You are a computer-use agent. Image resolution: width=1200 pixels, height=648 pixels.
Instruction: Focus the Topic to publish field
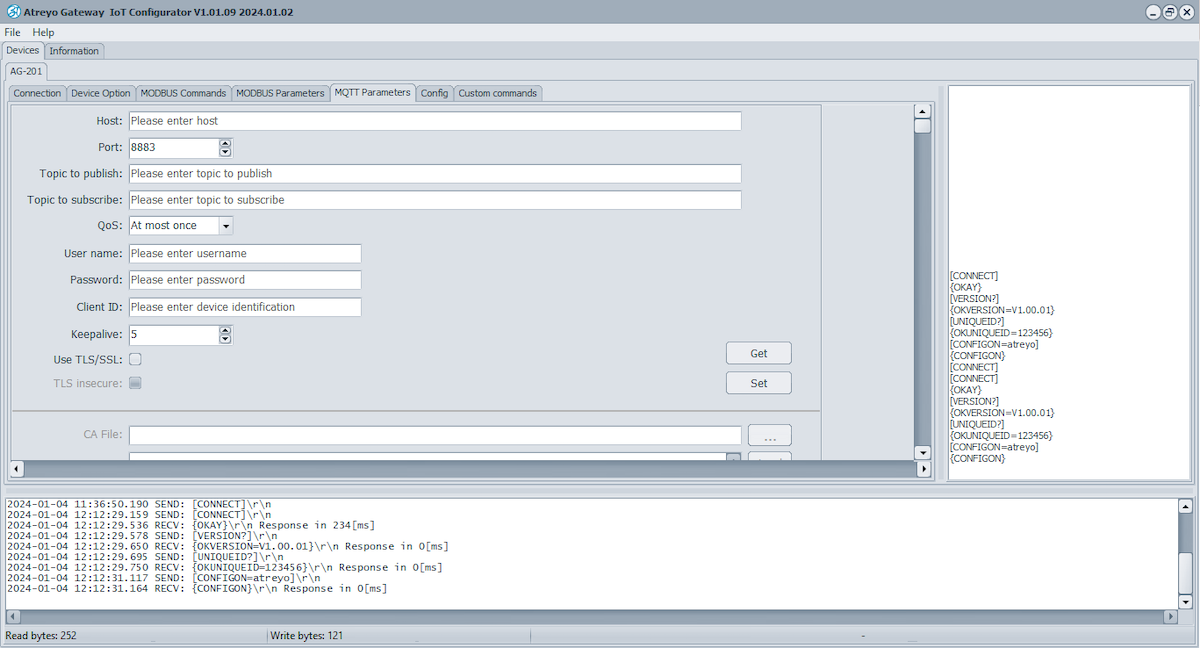coord(435,174)
